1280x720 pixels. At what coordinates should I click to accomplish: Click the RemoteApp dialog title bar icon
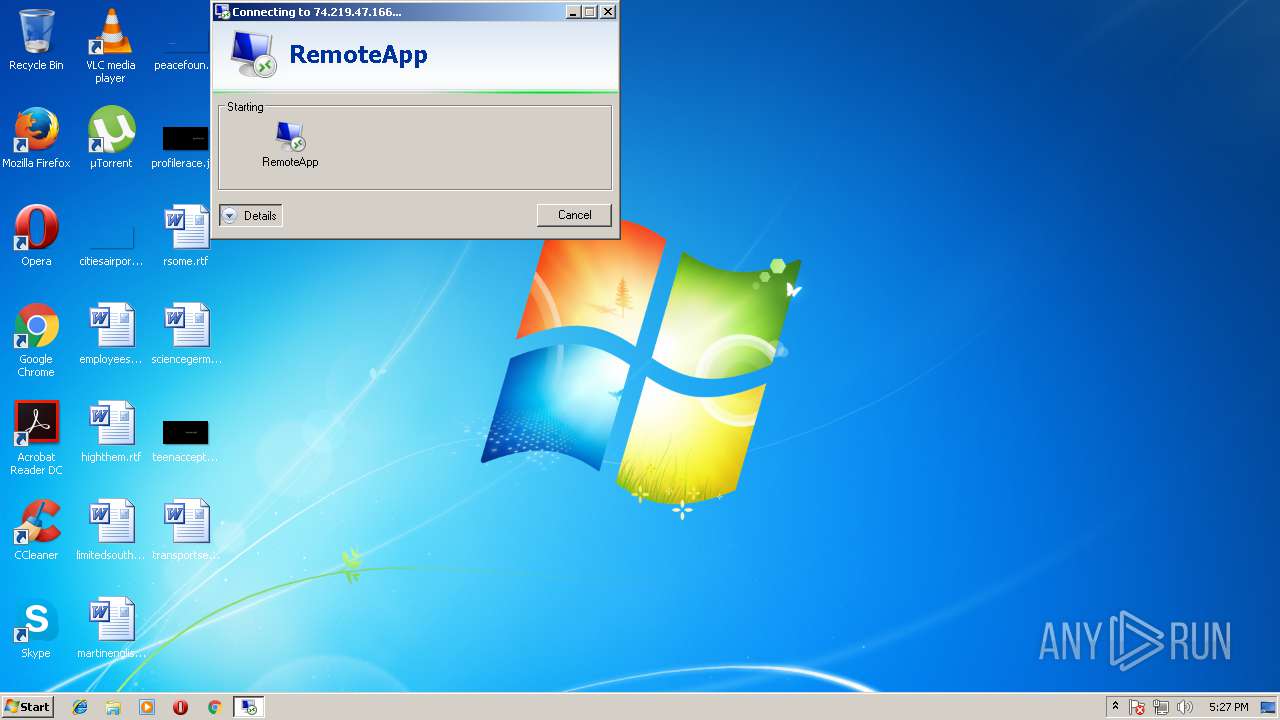(x=222, y=12)
